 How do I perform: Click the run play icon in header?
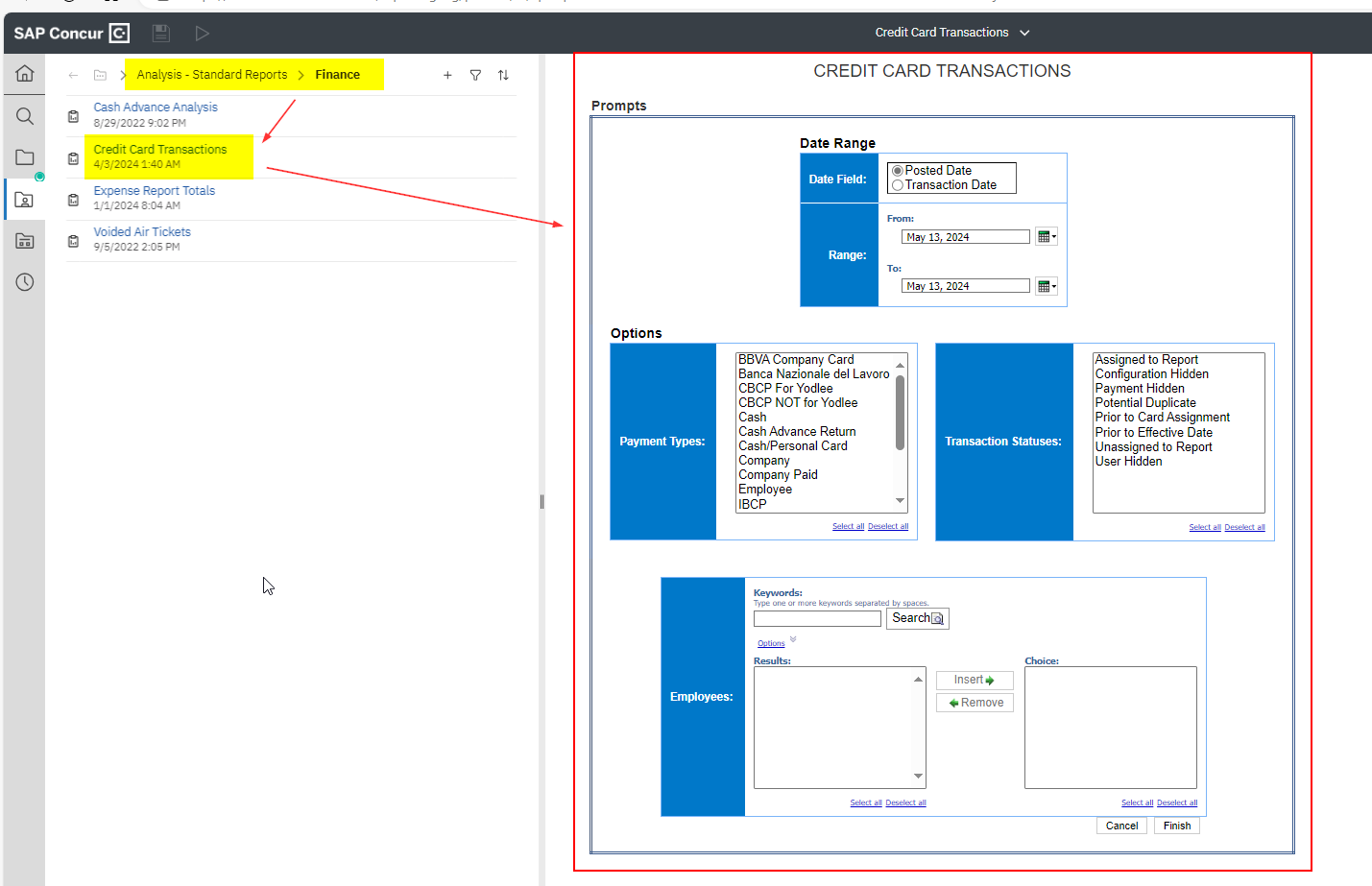tap(202, 34)
